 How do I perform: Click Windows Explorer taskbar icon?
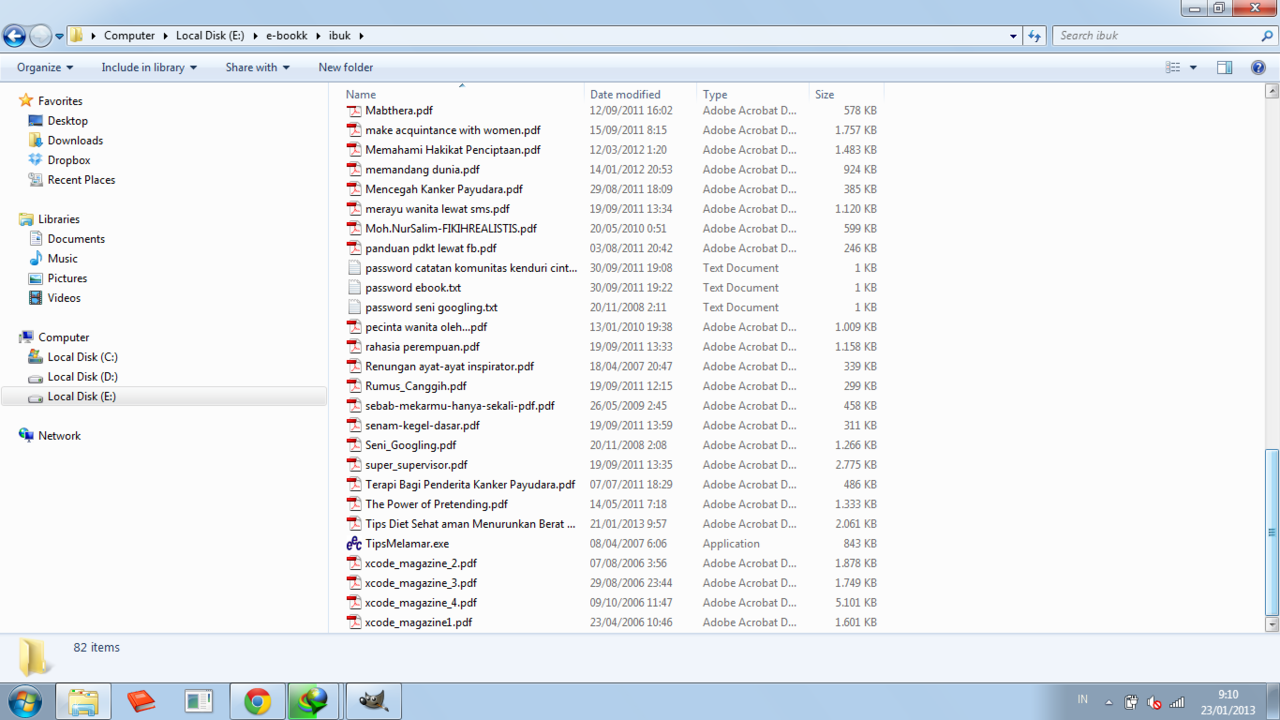coord(83,702)
